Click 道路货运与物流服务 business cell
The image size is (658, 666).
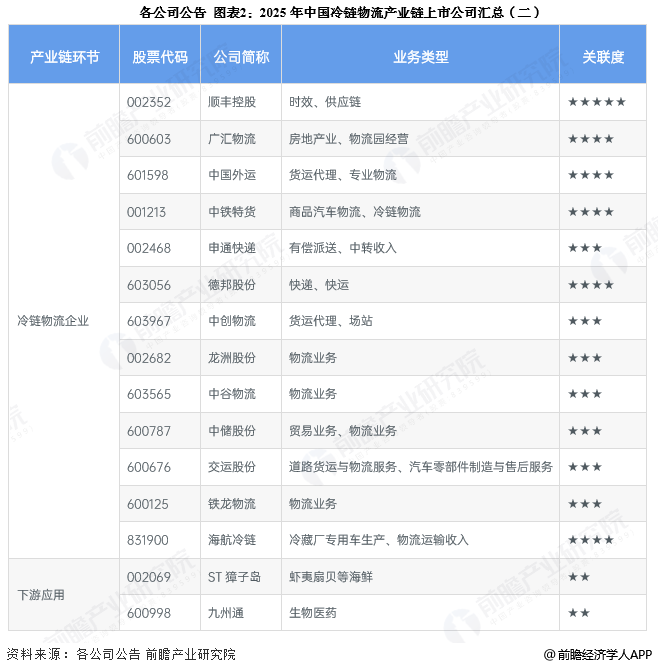421,467
